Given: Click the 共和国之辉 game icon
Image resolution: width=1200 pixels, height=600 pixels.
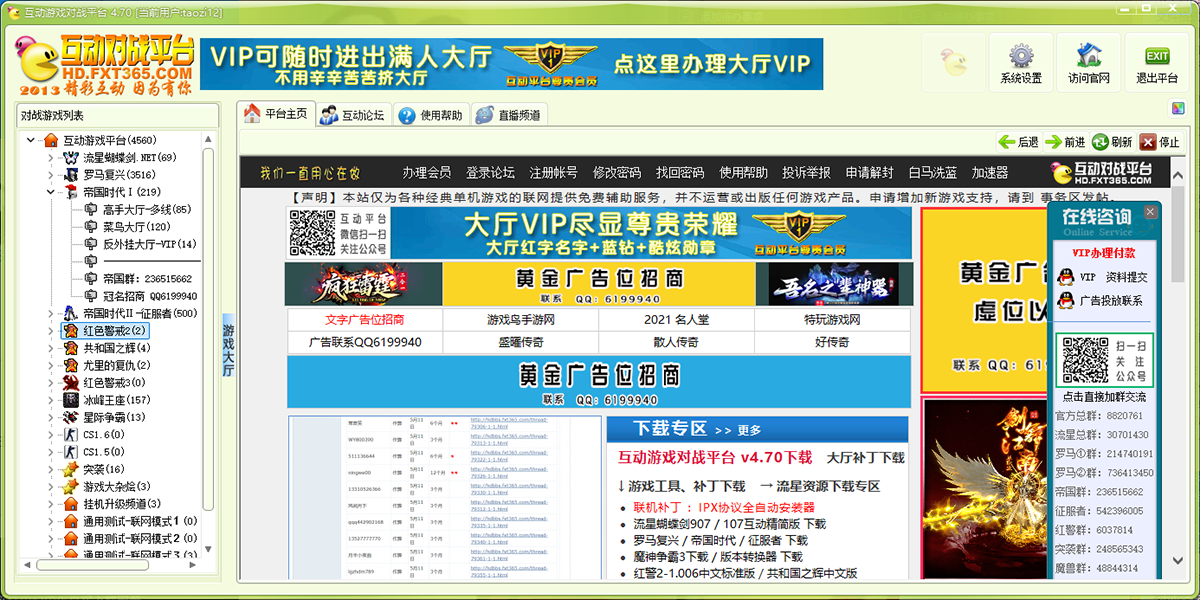Looking at the screenshot, I should coord(71,348).
